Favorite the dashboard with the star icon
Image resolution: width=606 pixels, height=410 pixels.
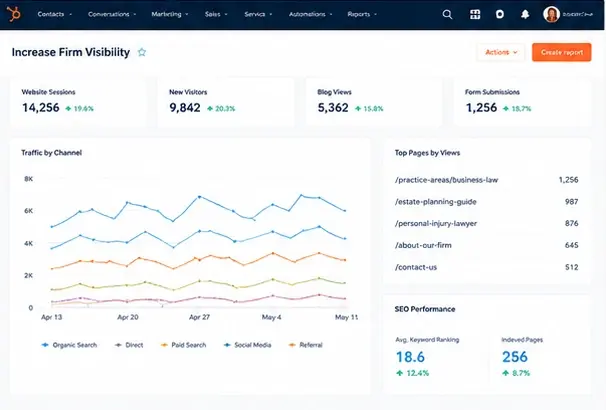coord(142,52)
